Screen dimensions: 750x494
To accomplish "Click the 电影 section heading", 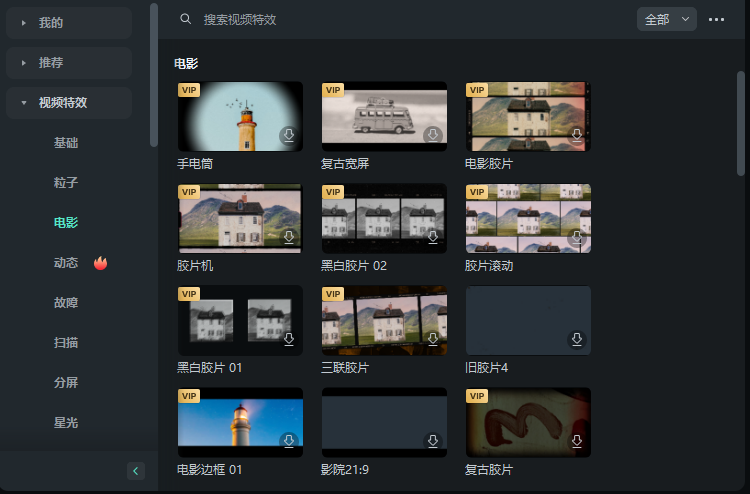I will pyautogui.click(x=186, y=63).
